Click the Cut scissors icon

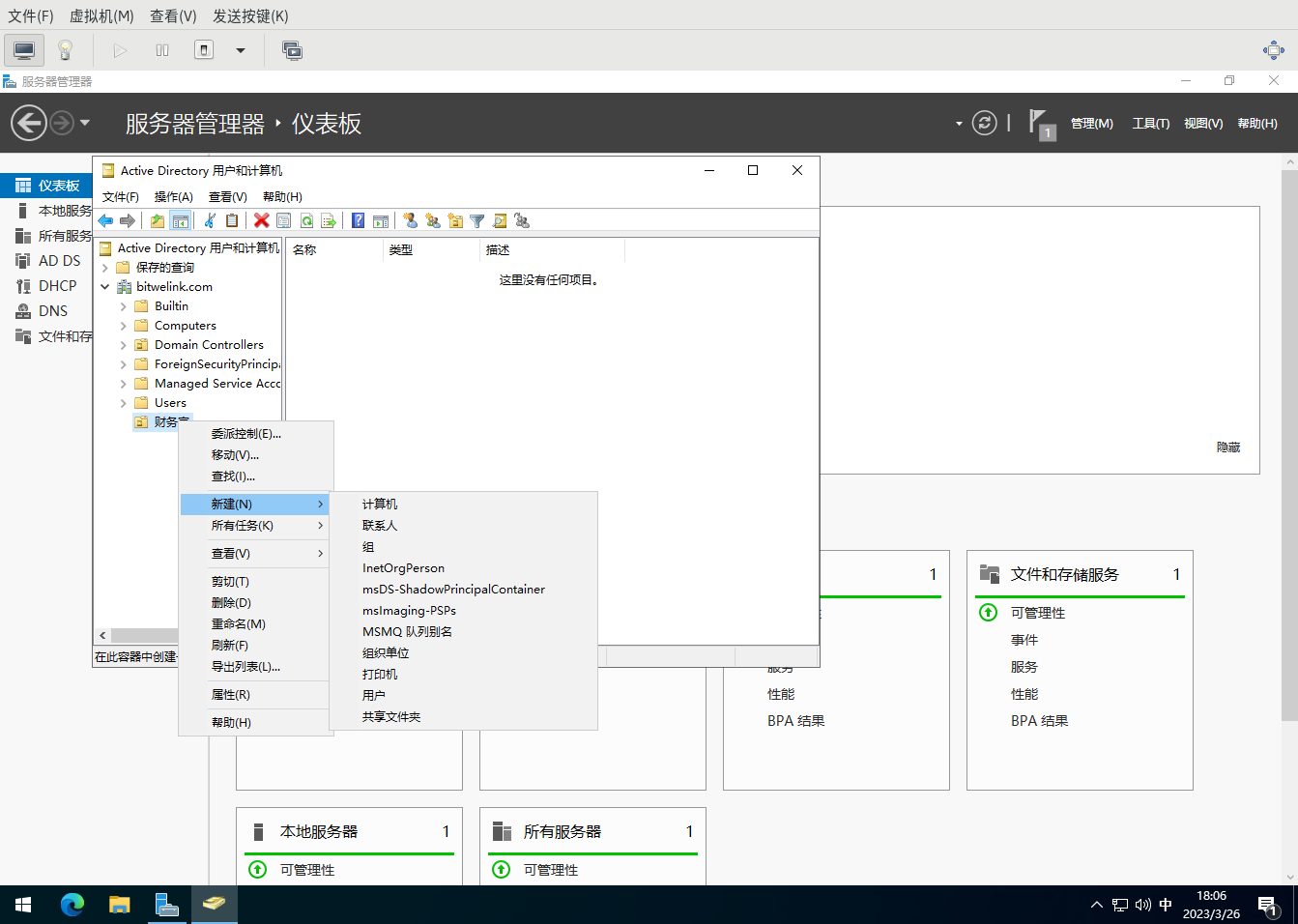209,220
